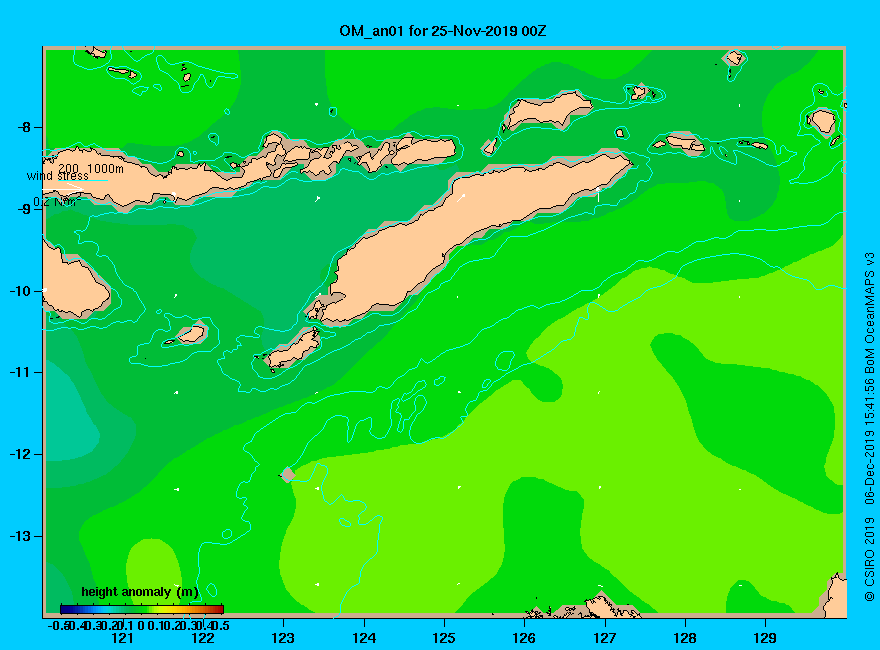
Task: Click the latitude label '-12'
Action: [21, 454]
